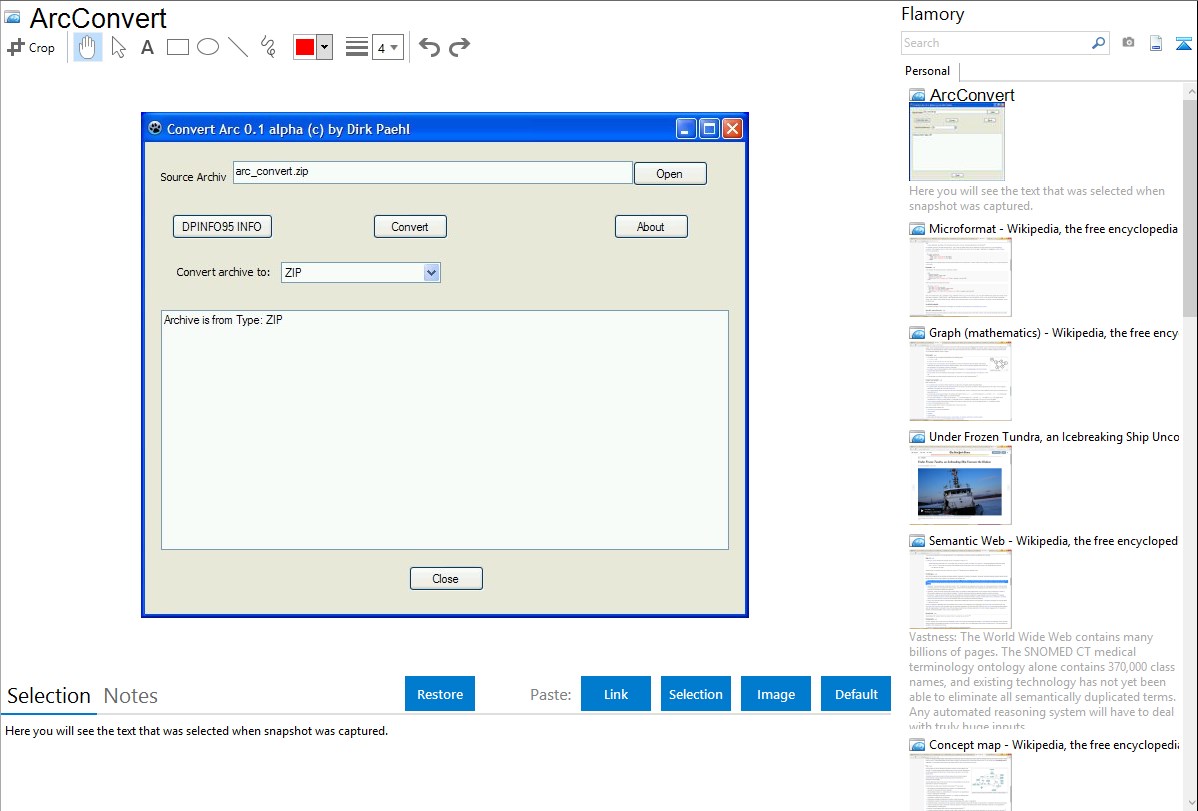Pick the ellipse shape tool
This screenshot has width=1198, height=811.
[x=208, y=47]
